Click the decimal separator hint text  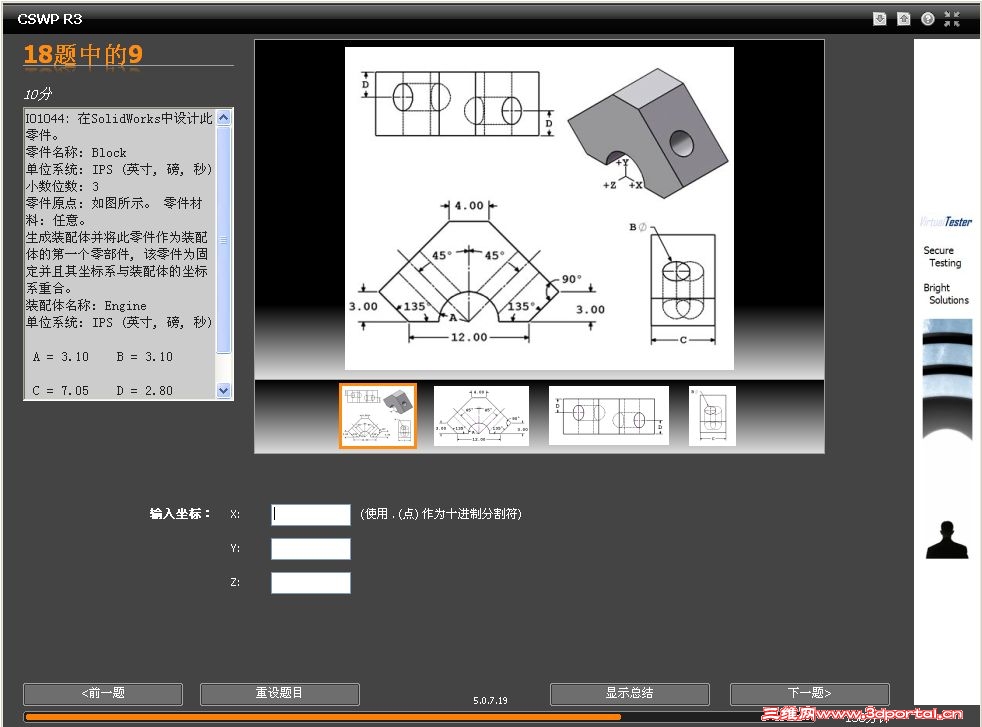(441, 514)
